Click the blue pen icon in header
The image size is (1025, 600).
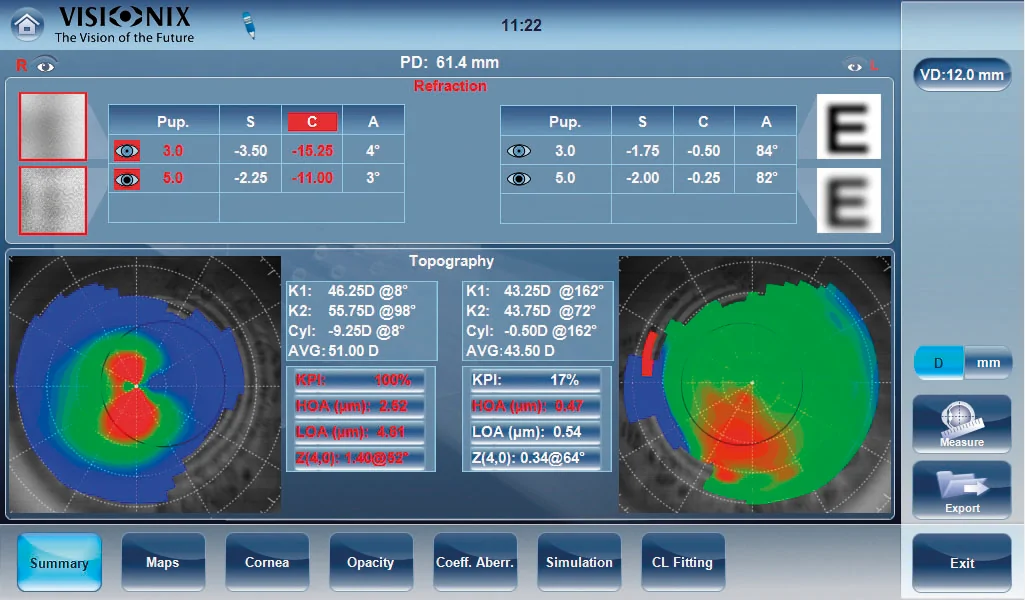point(249,26)
